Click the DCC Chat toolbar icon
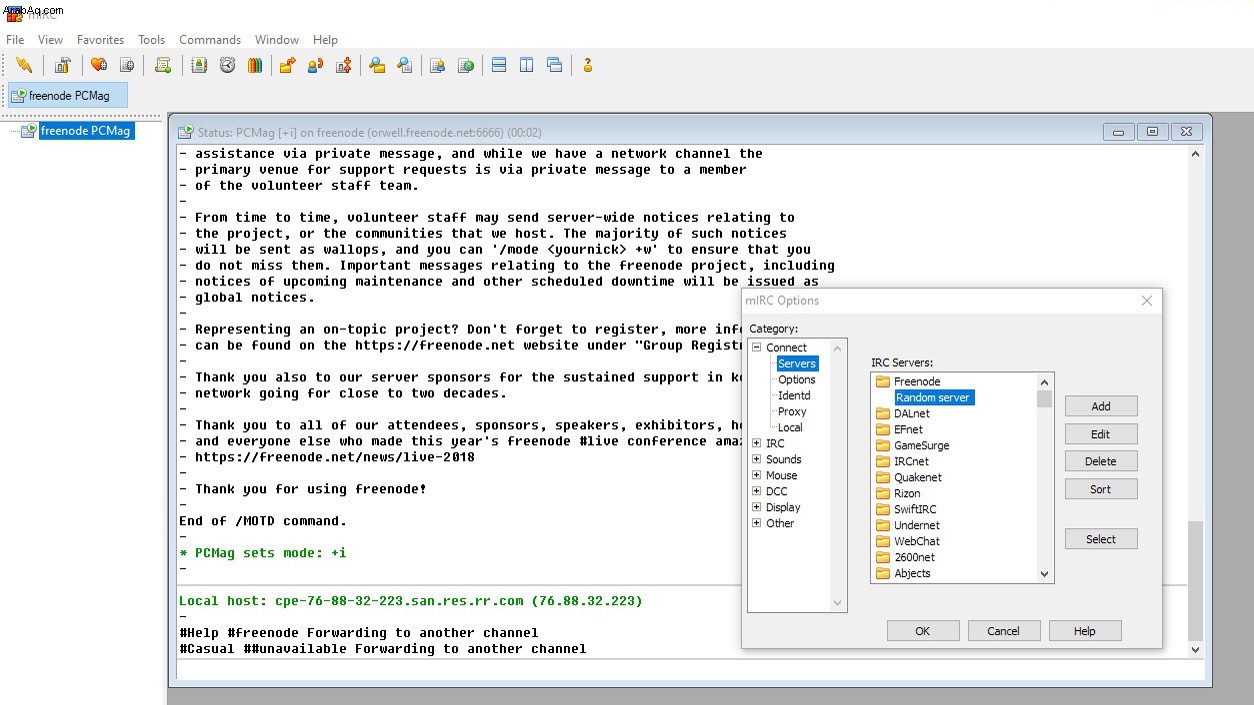Screen dimensions: 1254x705 (x=315, y=66)
